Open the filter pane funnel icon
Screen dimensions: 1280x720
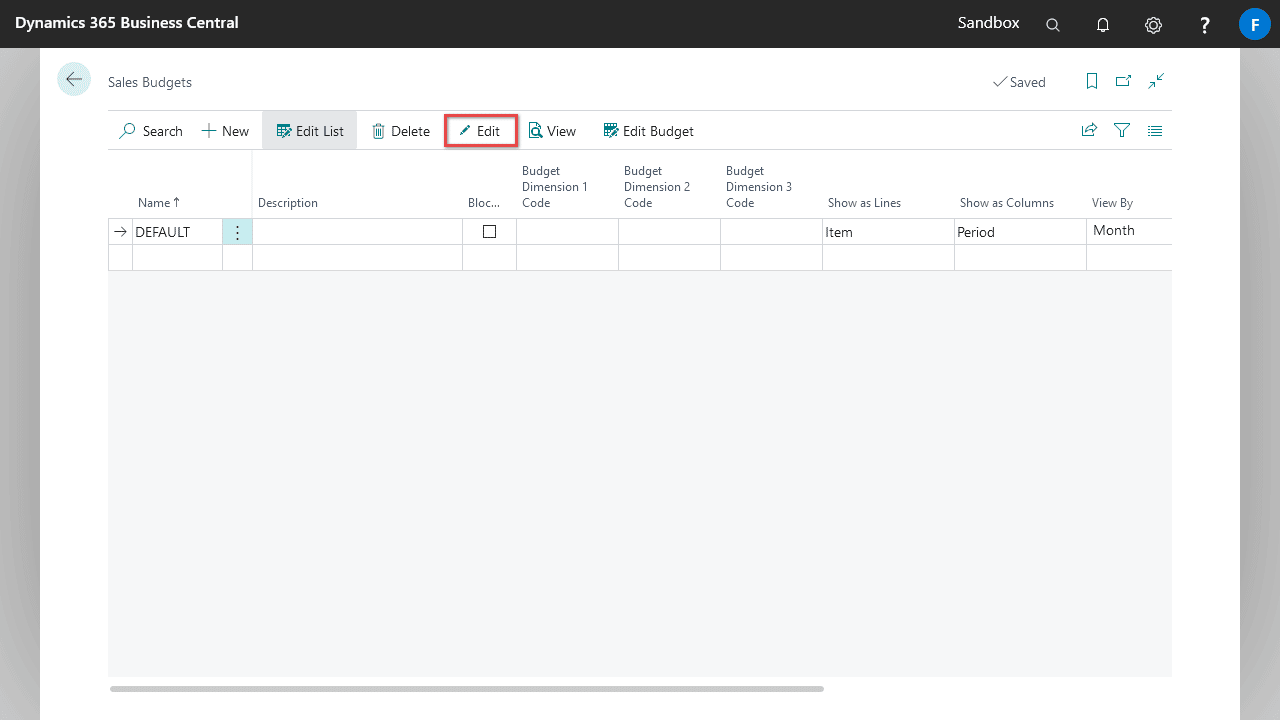click(1122, 130)
